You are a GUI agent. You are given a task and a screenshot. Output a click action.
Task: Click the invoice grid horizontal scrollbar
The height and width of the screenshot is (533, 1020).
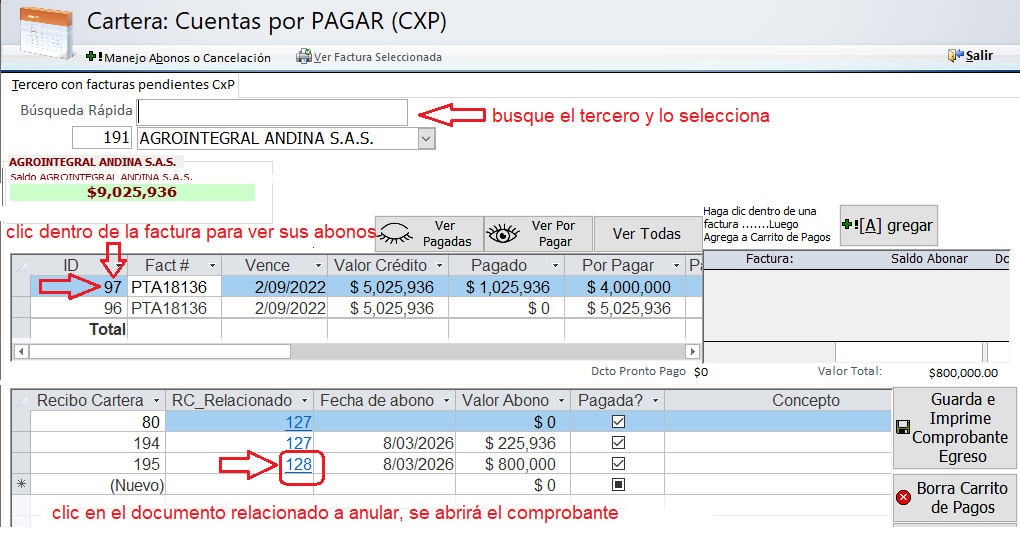[x=160, y=352]
